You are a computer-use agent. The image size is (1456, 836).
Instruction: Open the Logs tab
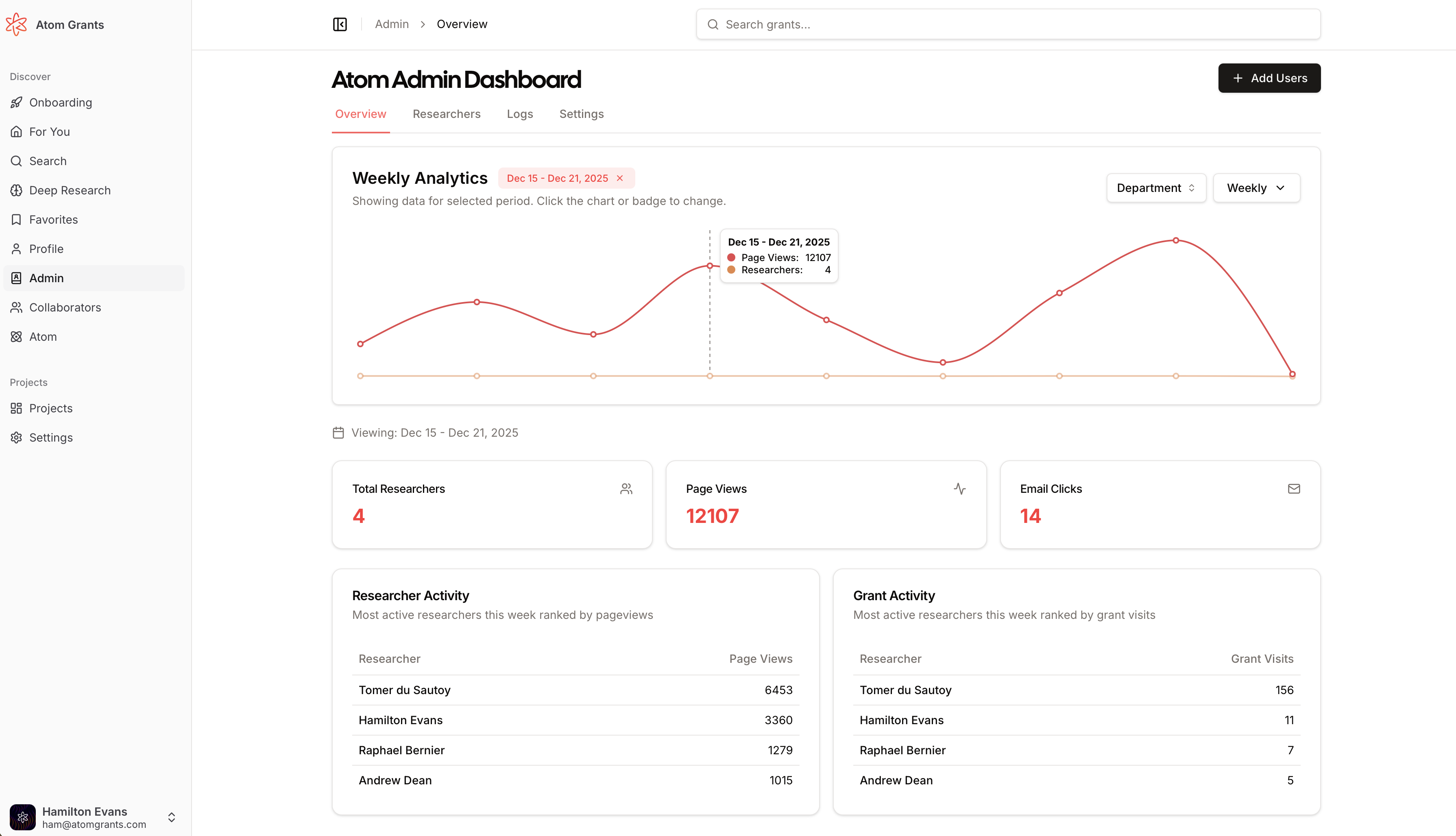point(520,114)
